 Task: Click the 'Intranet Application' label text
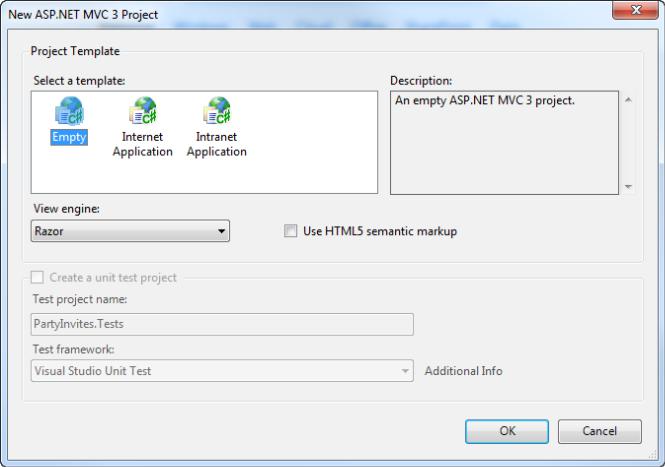click(x=217, y=144)
